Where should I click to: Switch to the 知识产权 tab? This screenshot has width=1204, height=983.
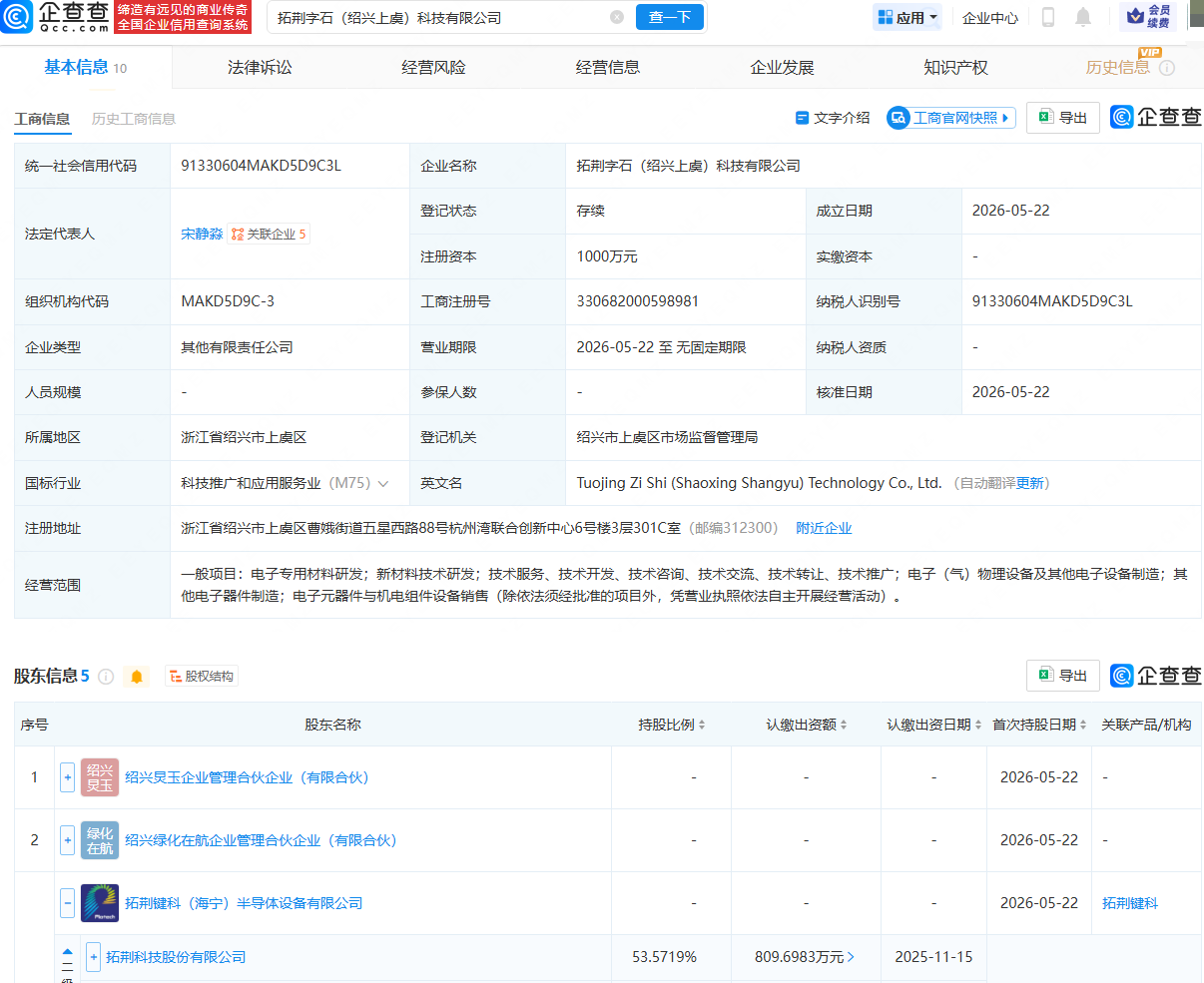955,67
